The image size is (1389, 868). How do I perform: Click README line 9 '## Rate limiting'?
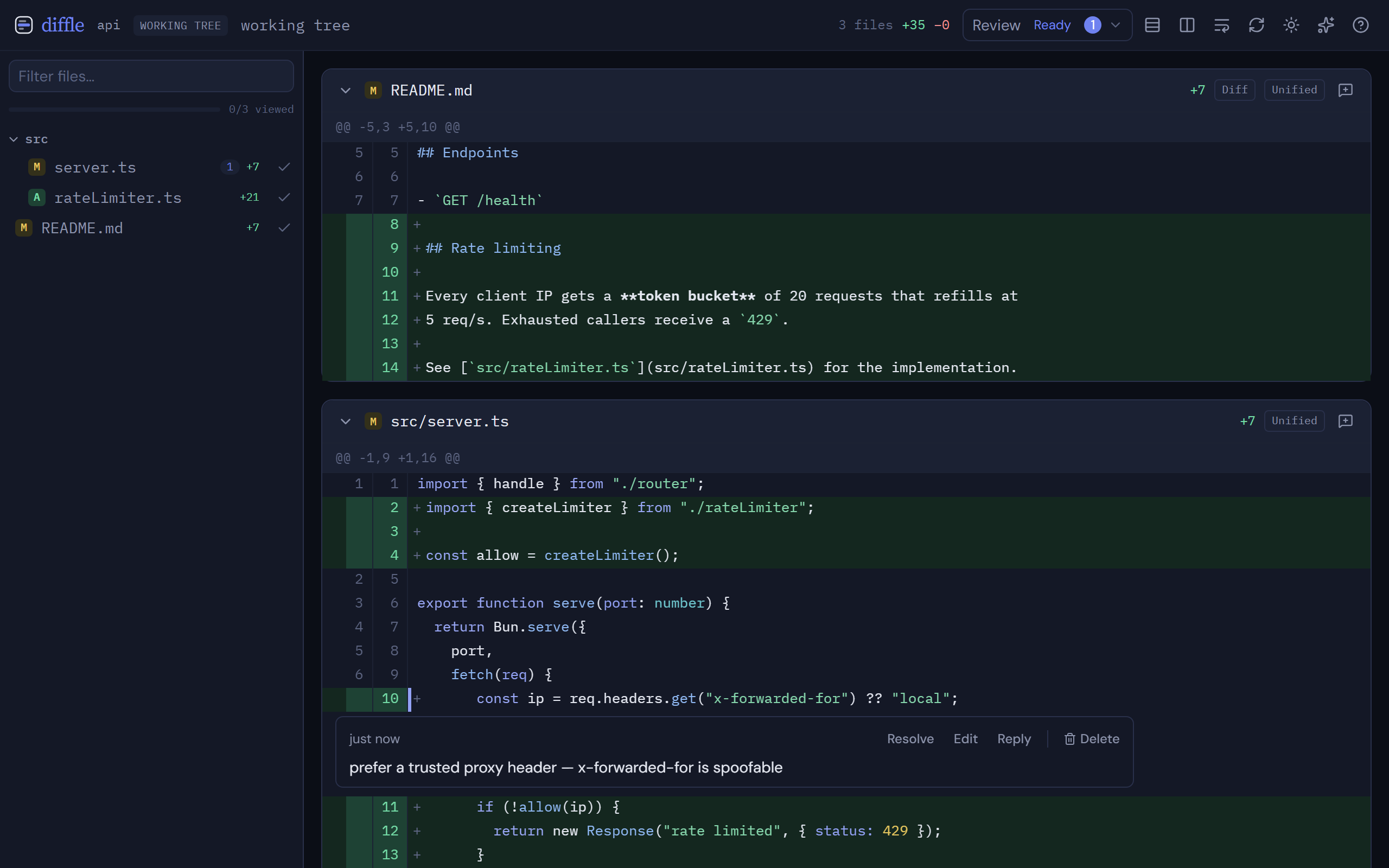coord(493,248)
